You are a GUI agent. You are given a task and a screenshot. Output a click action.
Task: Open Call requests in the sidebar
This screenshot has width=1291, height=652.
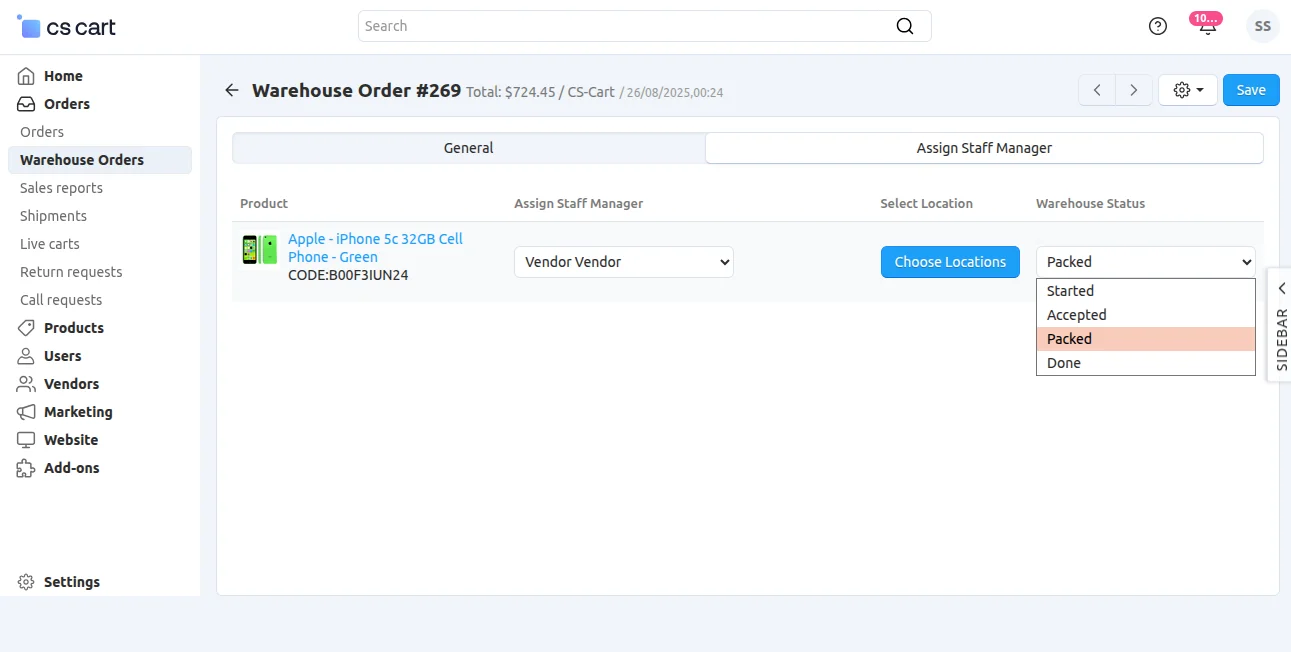[x=61, y=300]
